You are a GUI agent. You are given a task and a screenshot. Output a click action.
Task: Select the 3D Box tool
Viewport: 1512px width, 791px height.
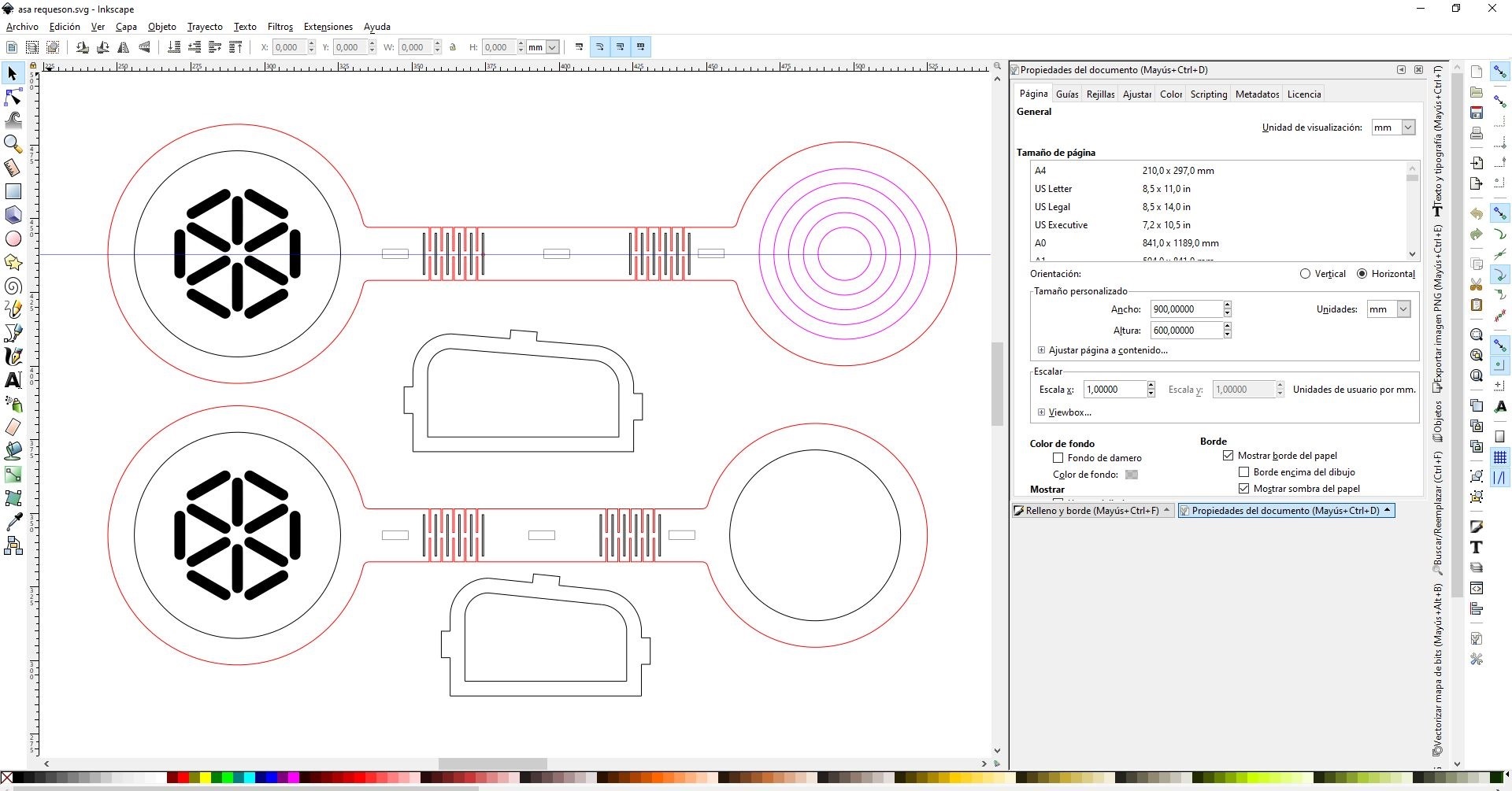tap(13, 215)
